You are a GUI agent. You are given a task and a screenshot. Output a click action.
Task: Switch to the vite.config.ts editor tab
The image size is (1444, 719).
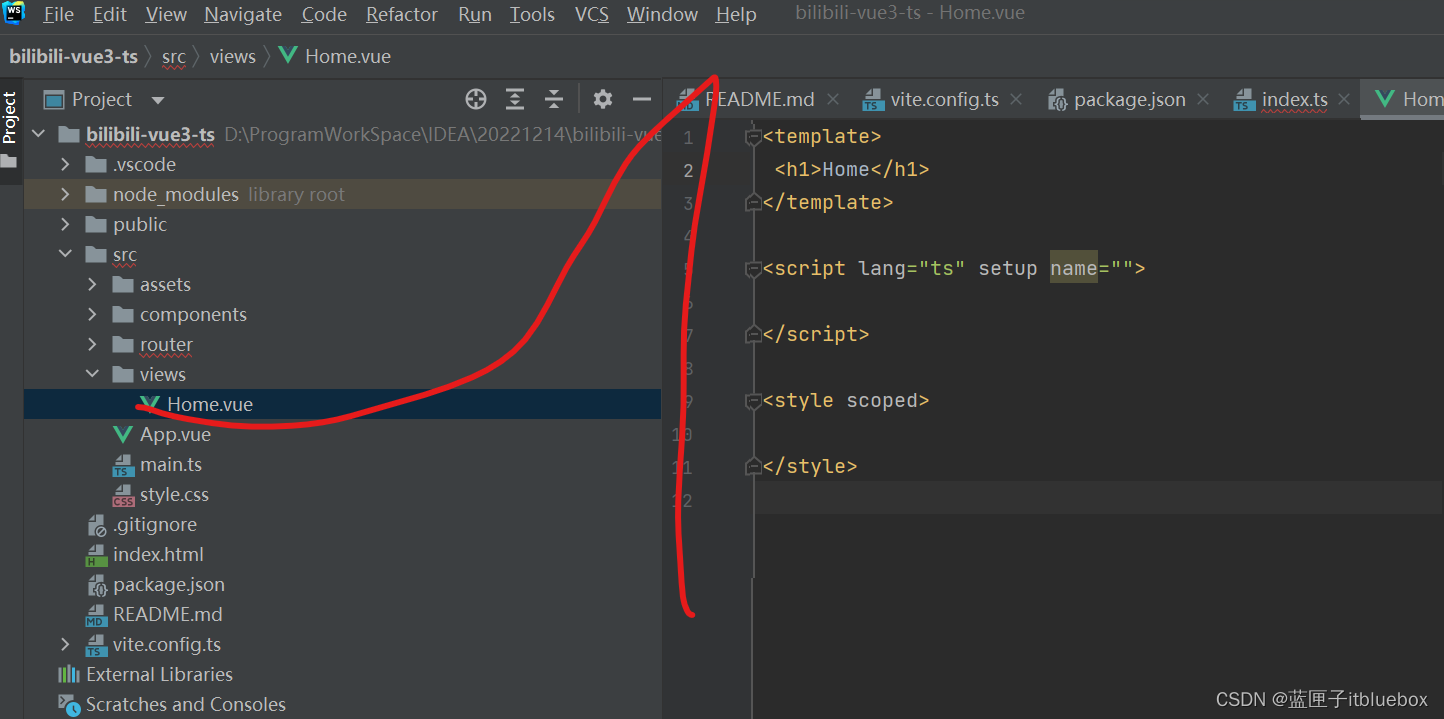click(944, 99)
